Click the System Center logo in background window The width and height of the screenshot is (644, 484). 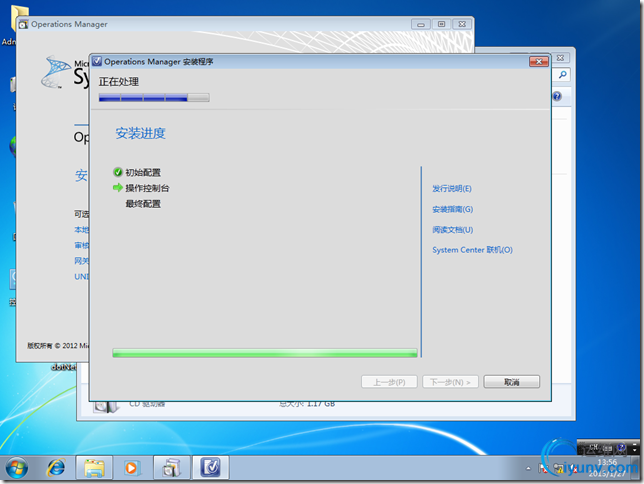point(55,72)
